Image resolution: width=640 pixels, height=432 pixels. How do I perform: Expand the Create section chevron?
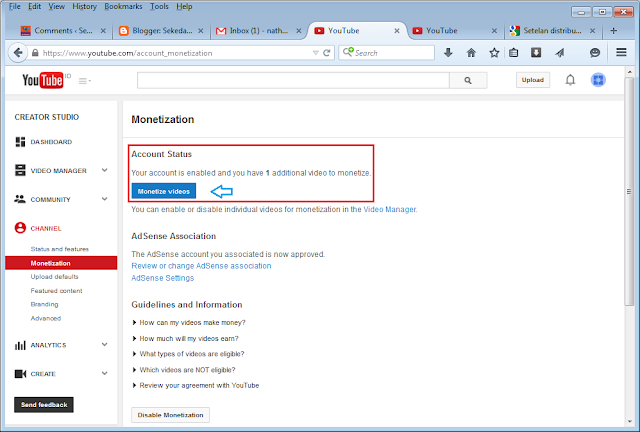(104, 373)
